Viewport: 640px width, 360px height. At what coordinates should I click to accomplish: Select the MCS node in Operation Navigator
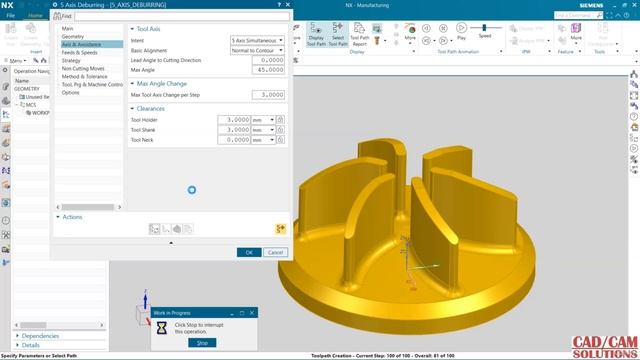coord(31,105)
